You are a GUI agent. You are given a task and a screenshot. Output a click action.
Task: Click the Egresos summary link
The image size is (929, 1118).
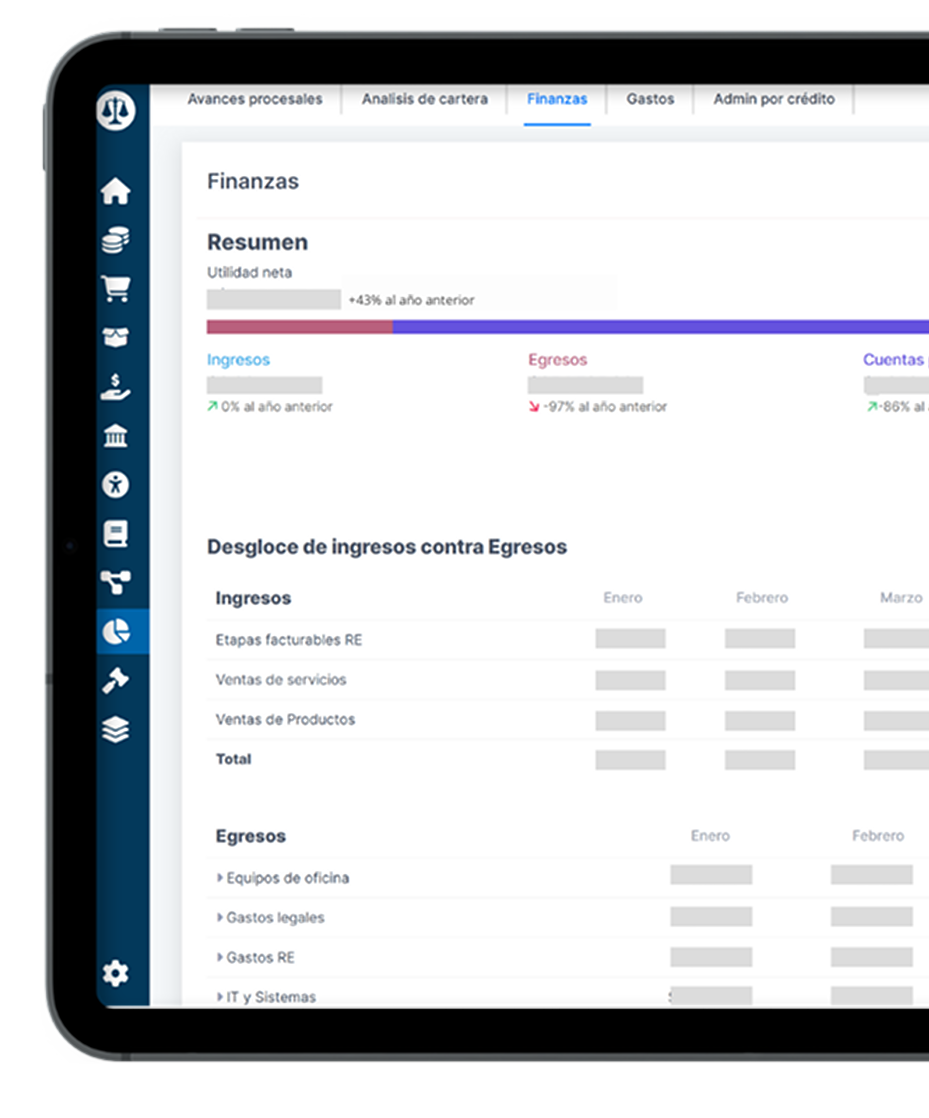(558, 360)
